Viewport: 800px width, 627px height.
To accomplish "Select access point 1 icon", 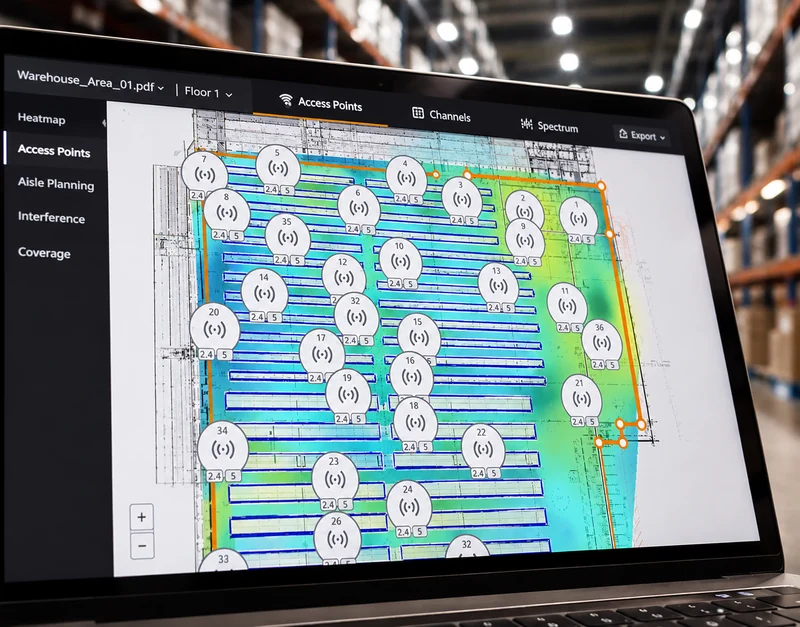I will [578, 217].
